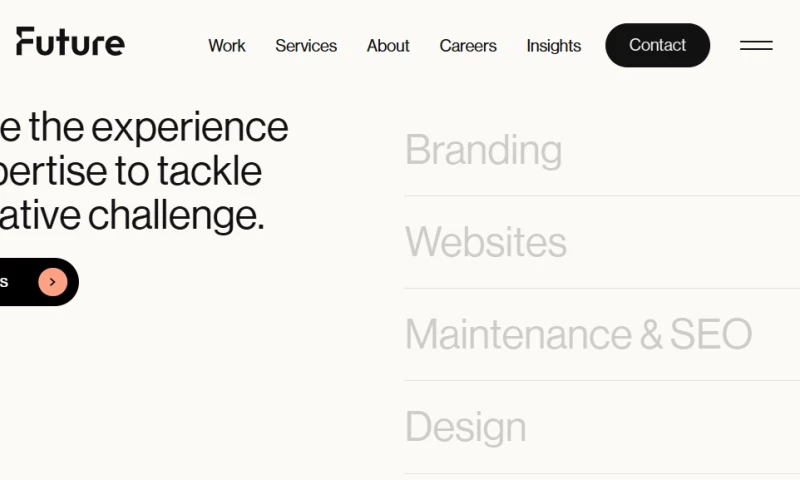Click the divider line below Websites
This screenshot has height=480, width=800.
pos(600,288)
